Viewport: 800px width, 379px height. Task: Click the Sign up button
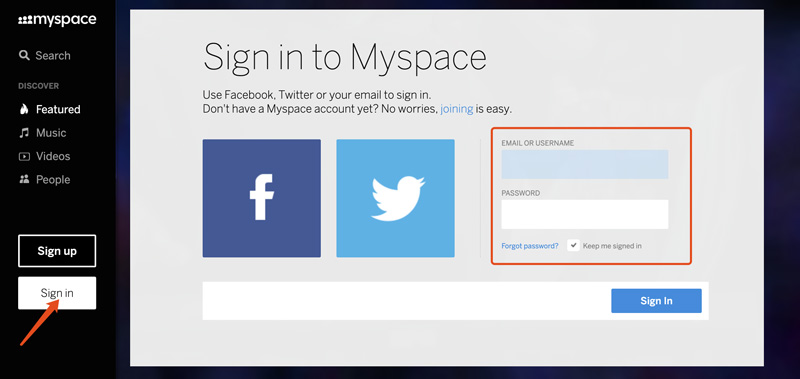tap(57, 251)
